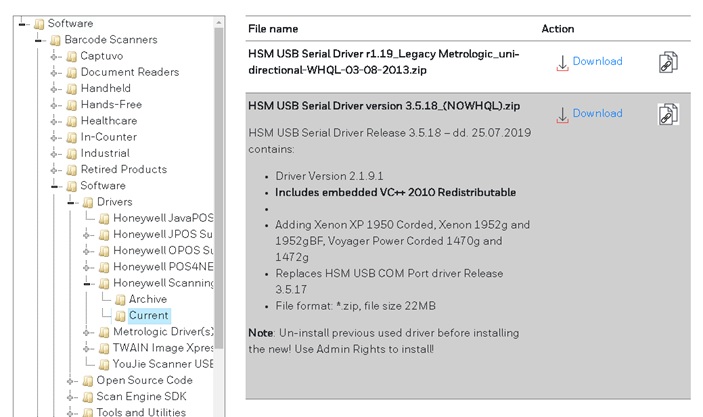Screen dimensions: 703x417
Task: Click the tree panel vertical scrollbar
Action: click(x=219, y=200)
